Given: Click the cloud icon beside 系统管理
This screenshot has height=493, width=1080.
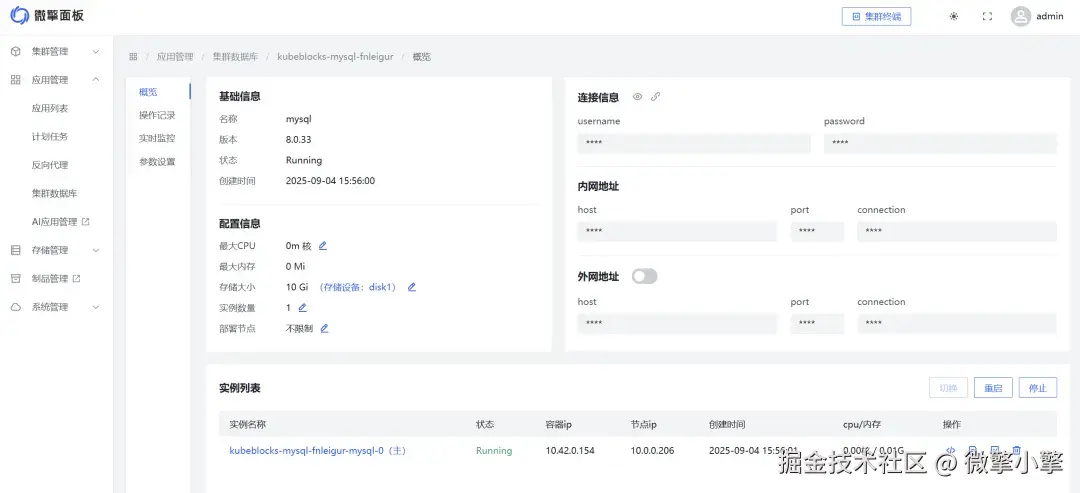Looking at the screenshot, I should tap(16, 307).
